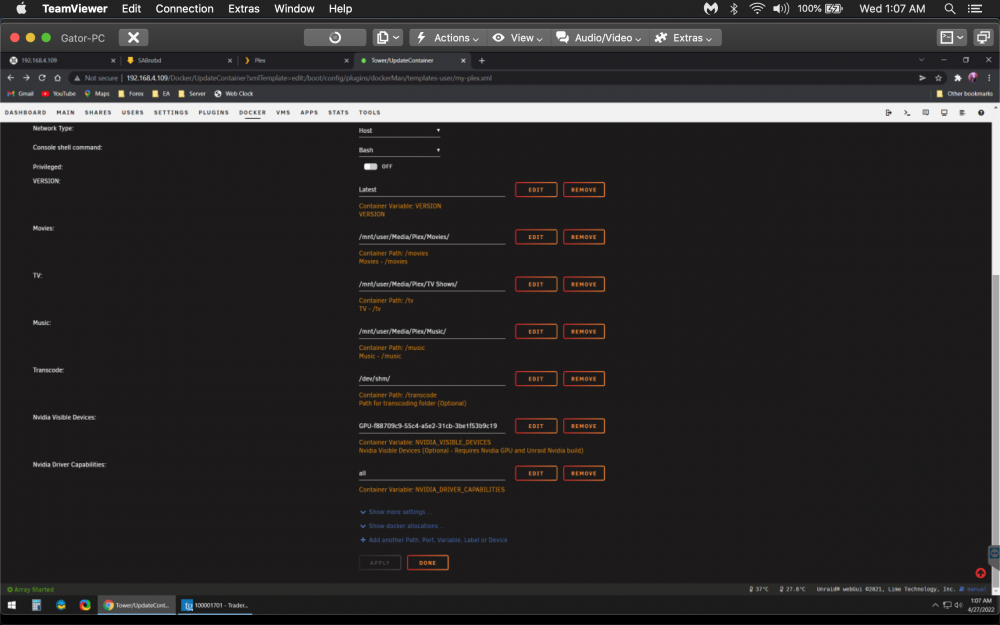Open the Console shell command Bash dropdown
Image resolution: width=1000 pixels, height=625 pixels.
(x=399, y=151)
